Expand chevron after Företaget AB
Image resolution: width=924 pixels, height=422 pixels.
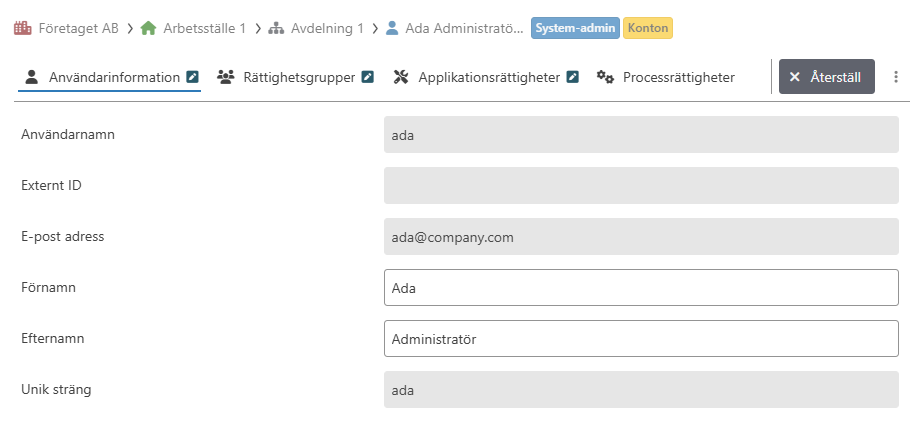pyautogui.click(x=130, y=28)
